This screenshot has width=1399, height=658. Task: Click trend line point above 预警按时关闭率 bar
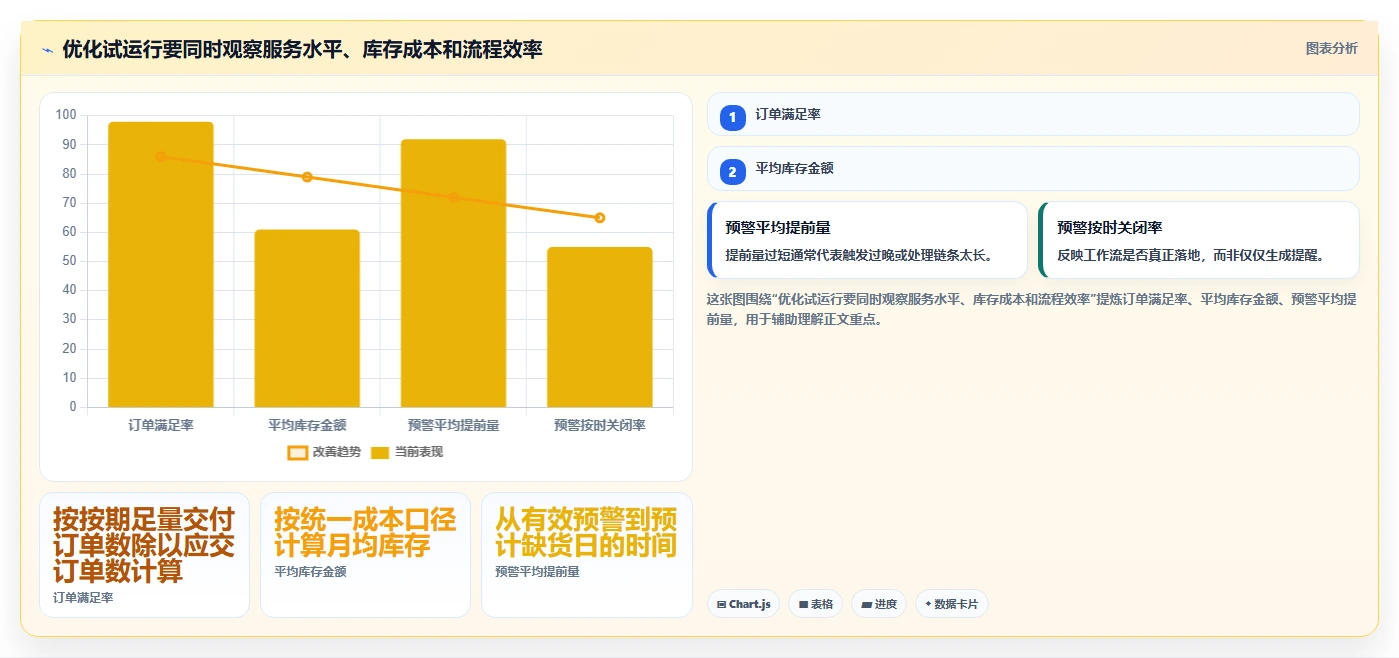pos(600,218)
